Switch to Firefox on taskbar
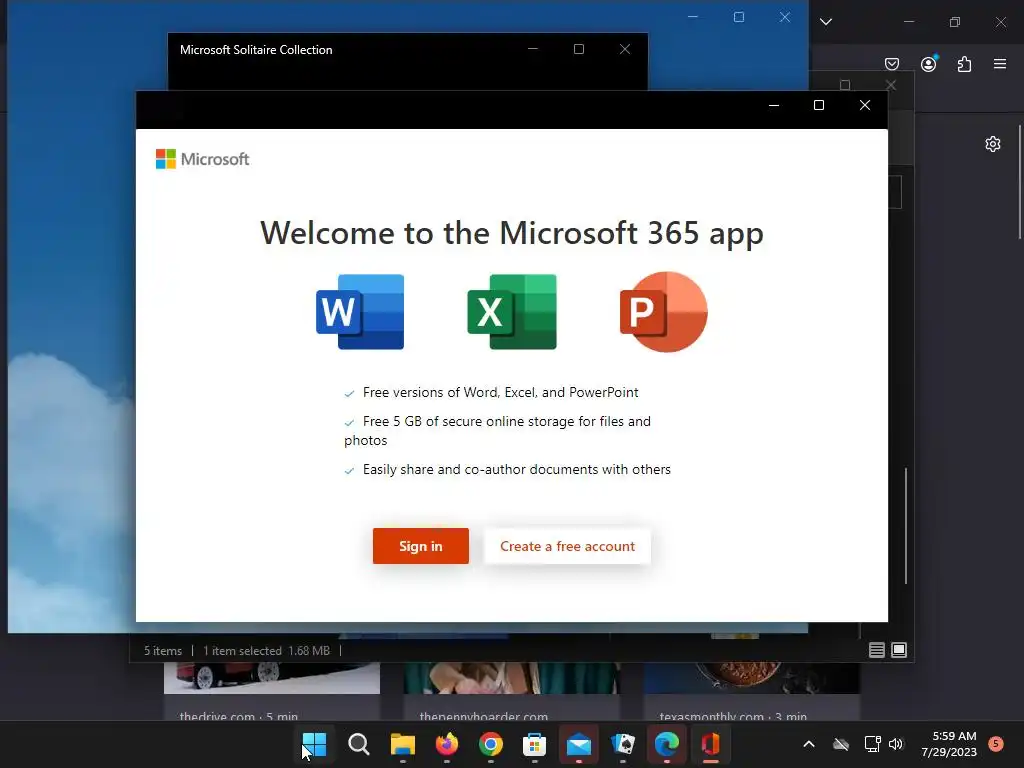1024x768 pixels. point(447,744)
